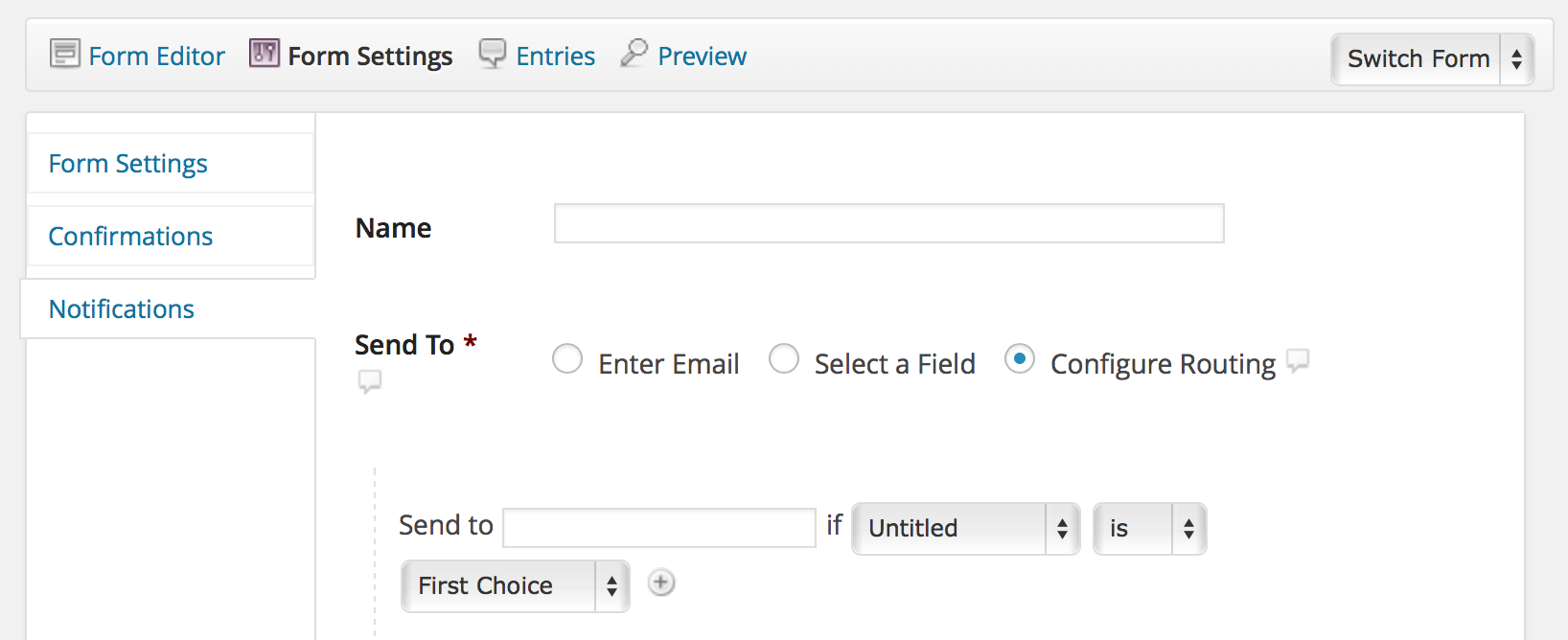The height and width of the screenshot is (640, 1568).
Task: Click the Form Settings sliders icon
Action: pos(264,55)
